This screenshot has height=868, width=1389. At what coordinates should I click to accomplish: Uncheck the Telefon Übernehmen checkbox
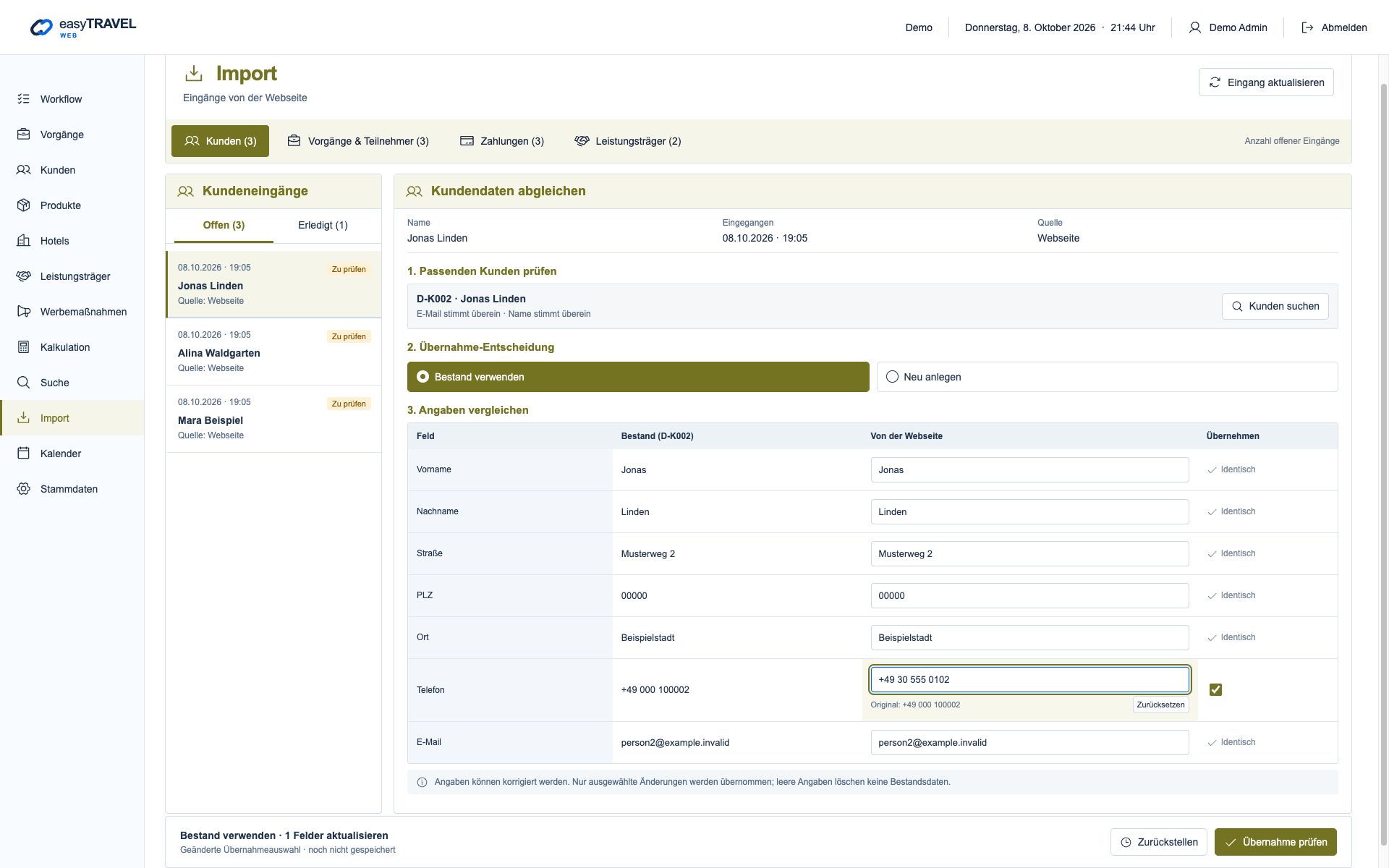pyautogui.click(x=1215, y=690)
